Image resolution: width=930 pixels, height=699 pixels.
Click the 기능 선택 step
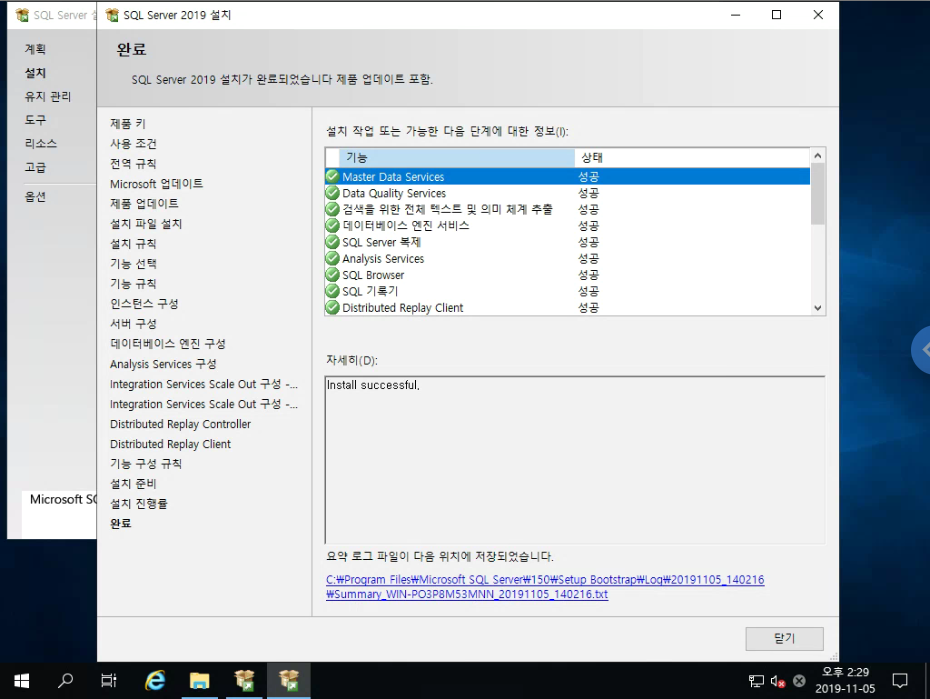pyautogui.click(x=133, y=263)
